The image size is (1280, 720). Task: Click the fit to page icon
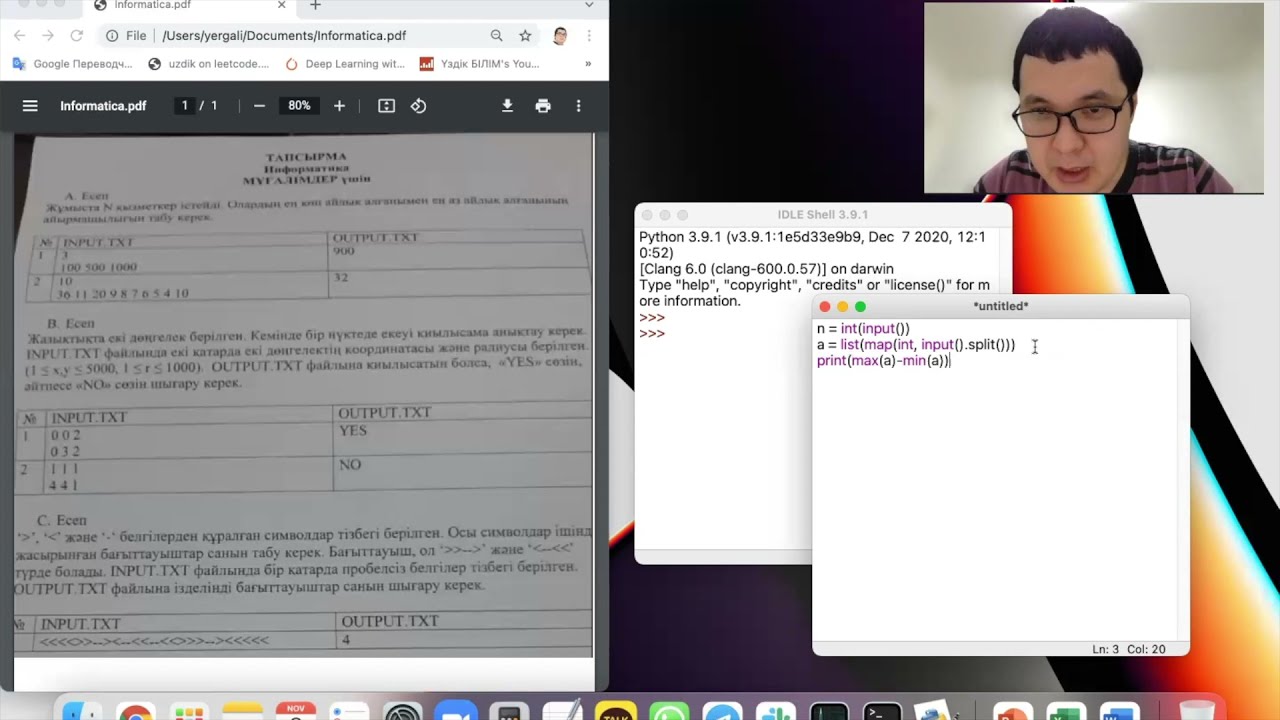pyautogui.click(x=387, y=106)
